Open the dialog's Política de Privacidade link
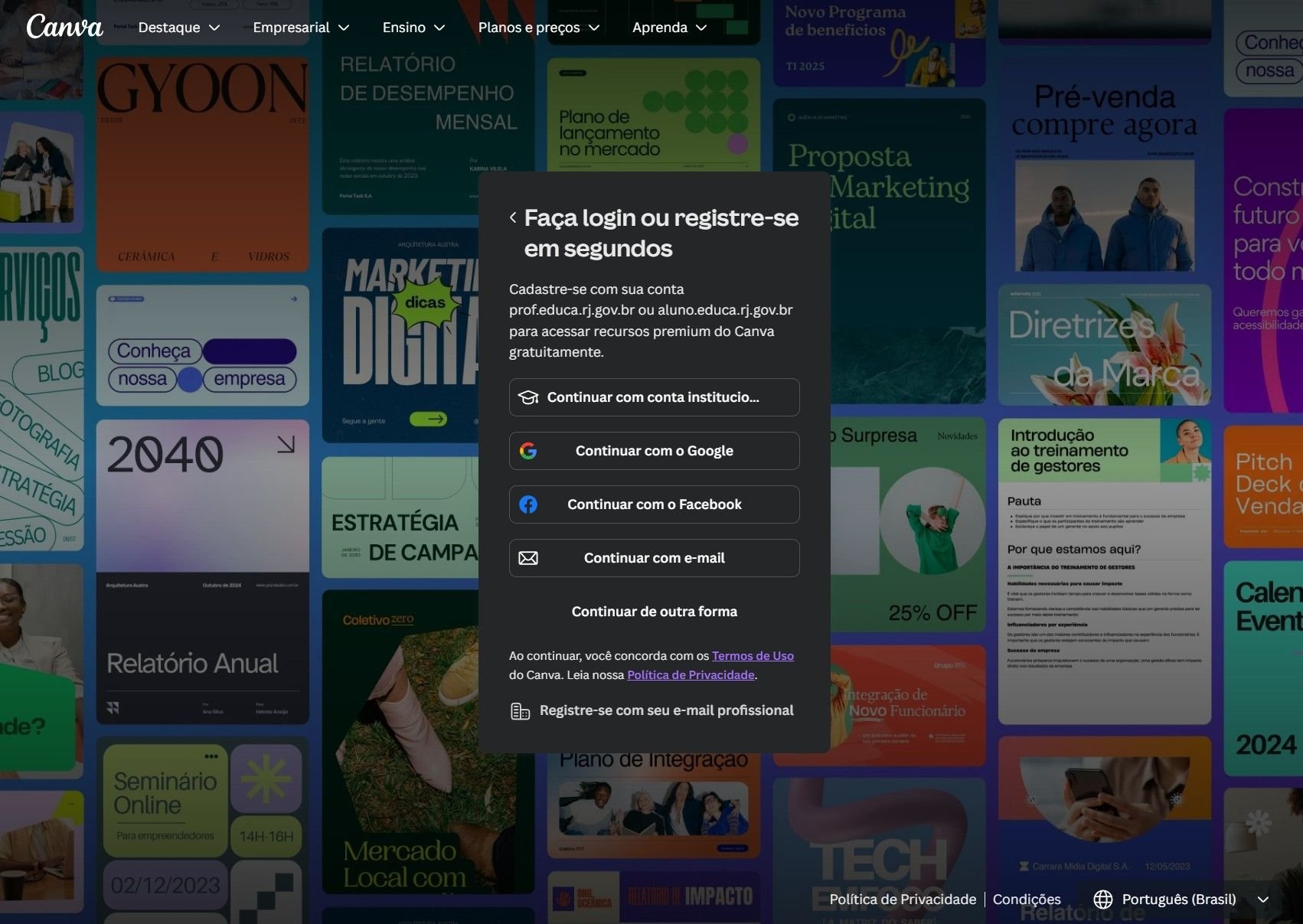1303x924 pixels. pos(691,675)
